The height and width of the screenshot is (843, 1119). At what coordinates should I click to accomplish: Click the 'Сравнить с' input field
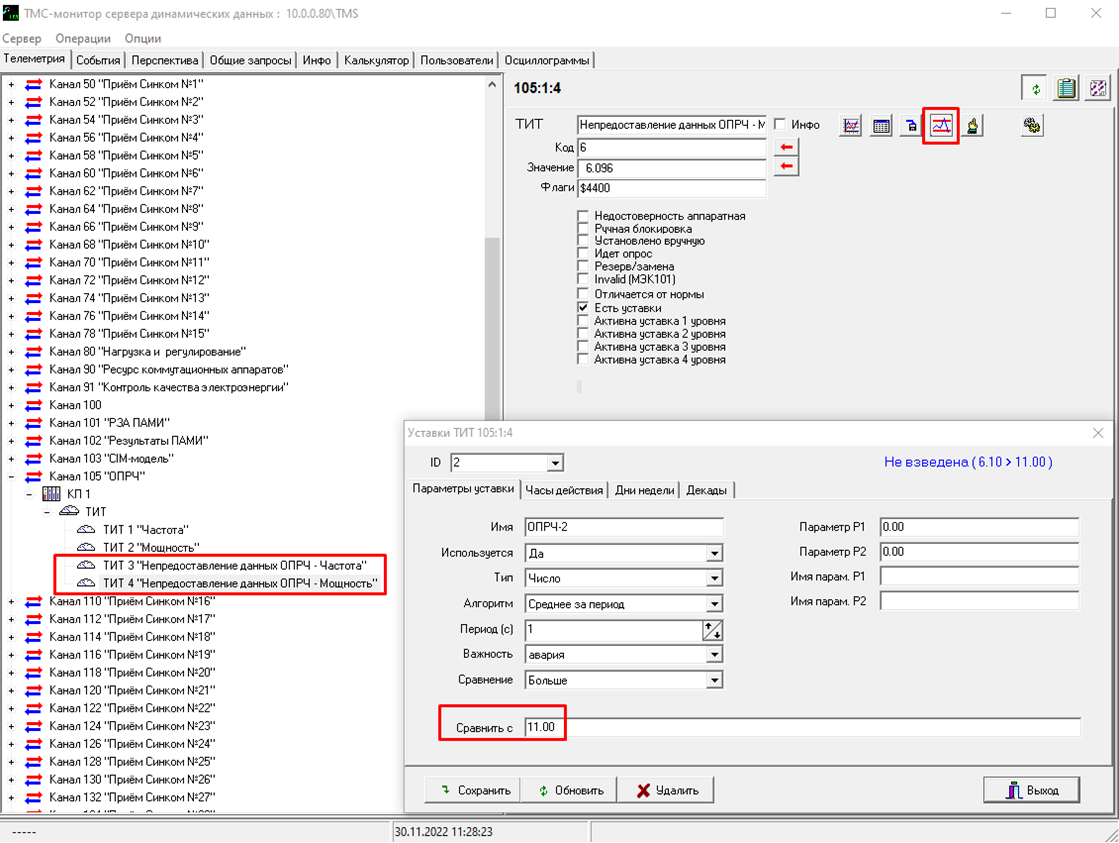(x=800, y=727)
